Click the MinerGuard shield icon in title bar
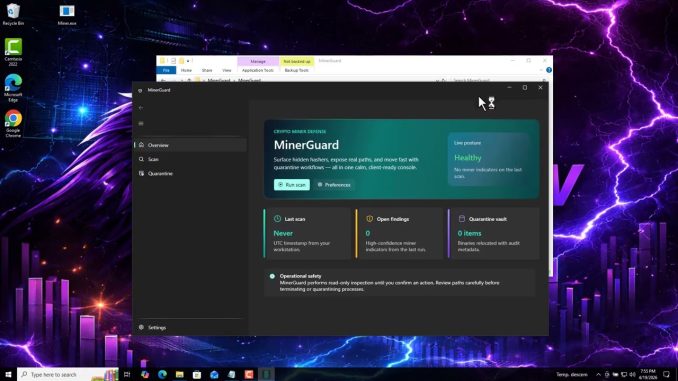 point(140,90)
